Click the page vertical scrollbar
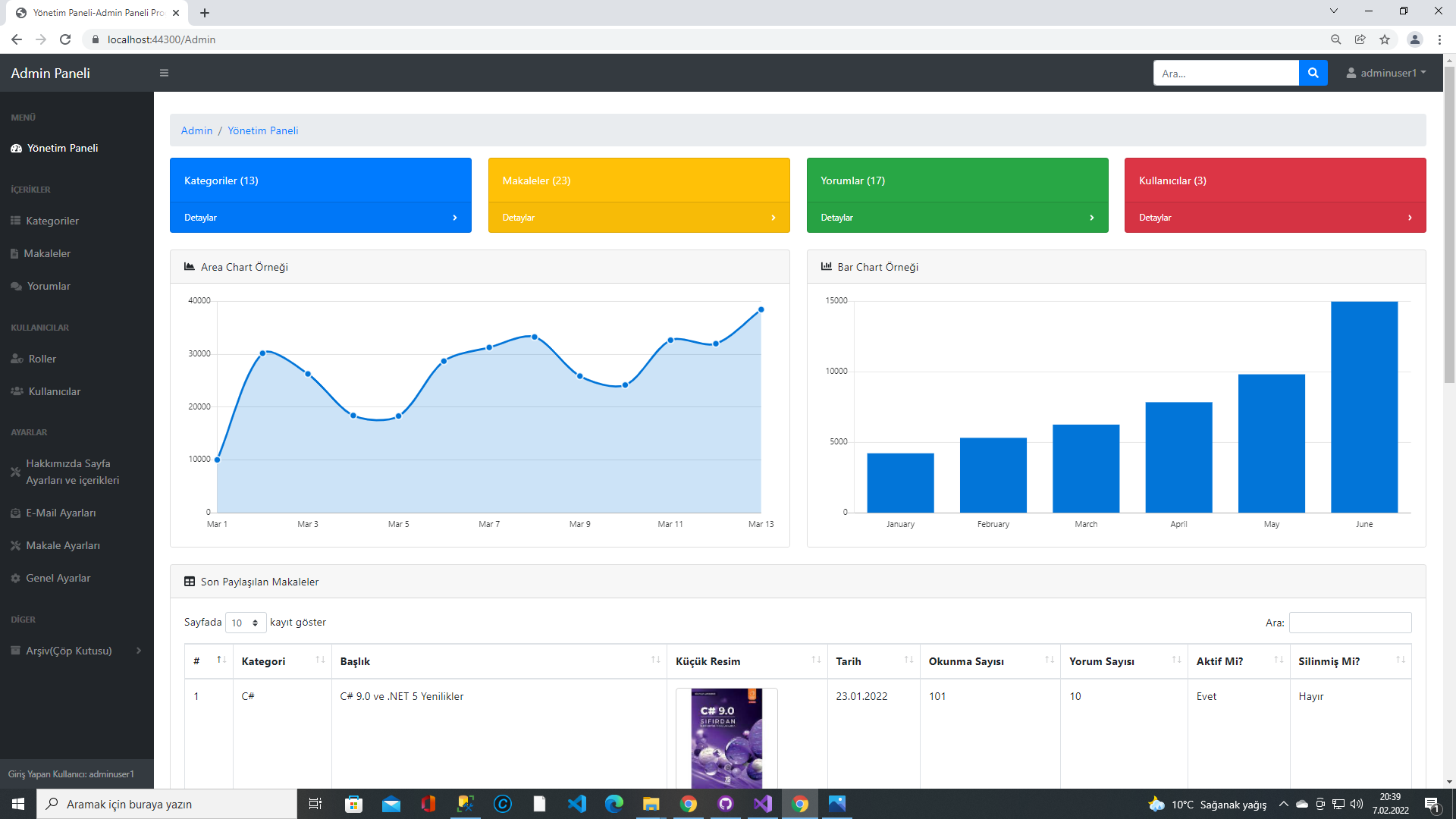 (x=1448, y=224)
